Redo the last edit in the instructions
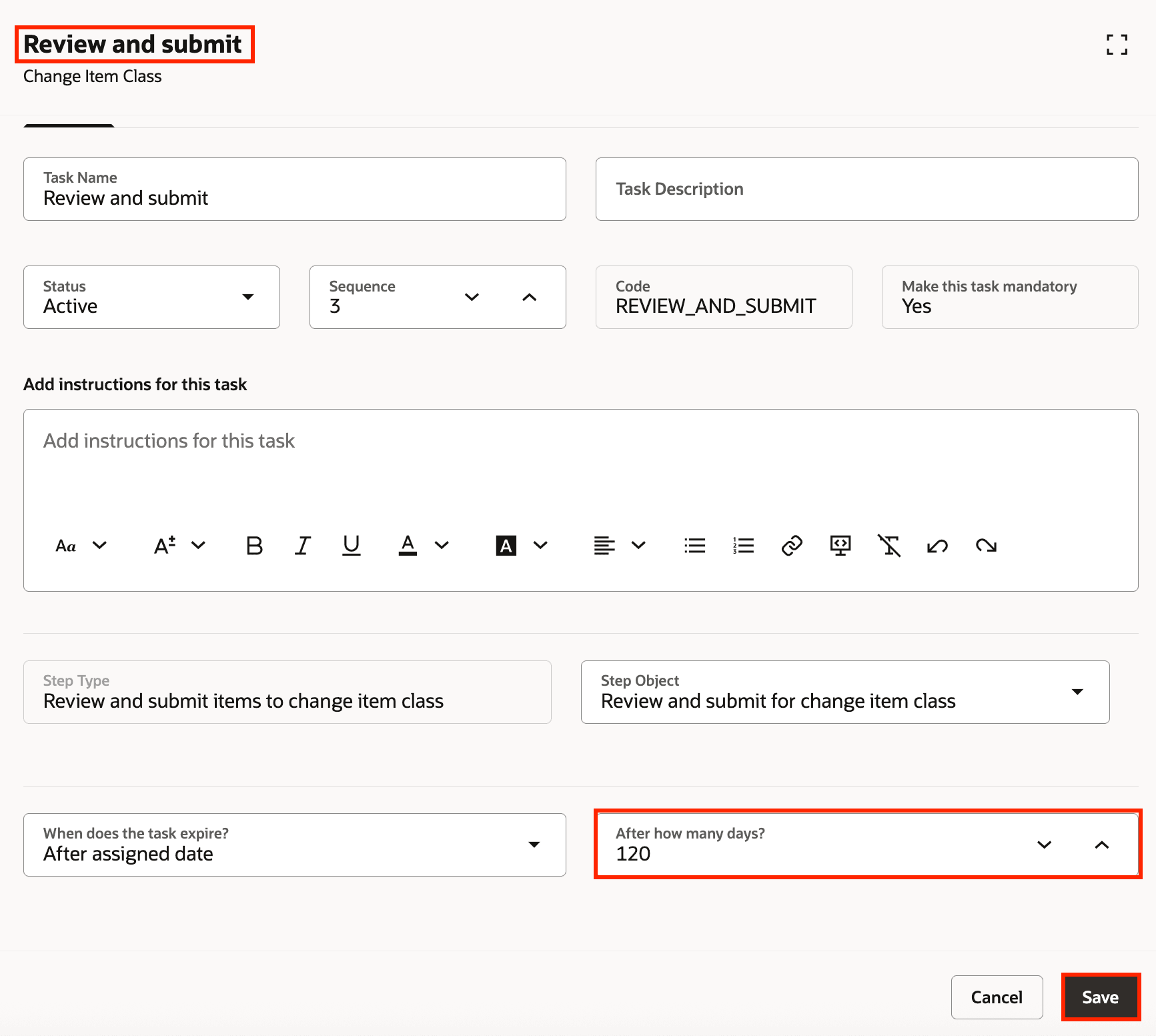The image size is (1156, 1036). click(987, 546)
